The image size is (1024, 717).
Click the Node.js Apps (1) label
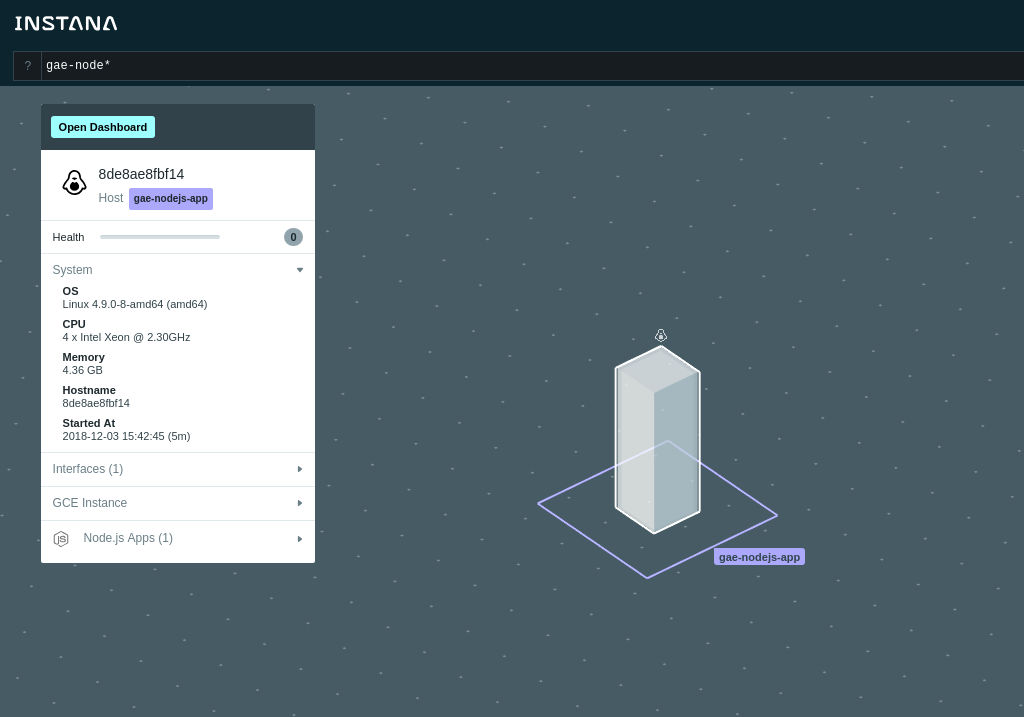pos(128,538)
